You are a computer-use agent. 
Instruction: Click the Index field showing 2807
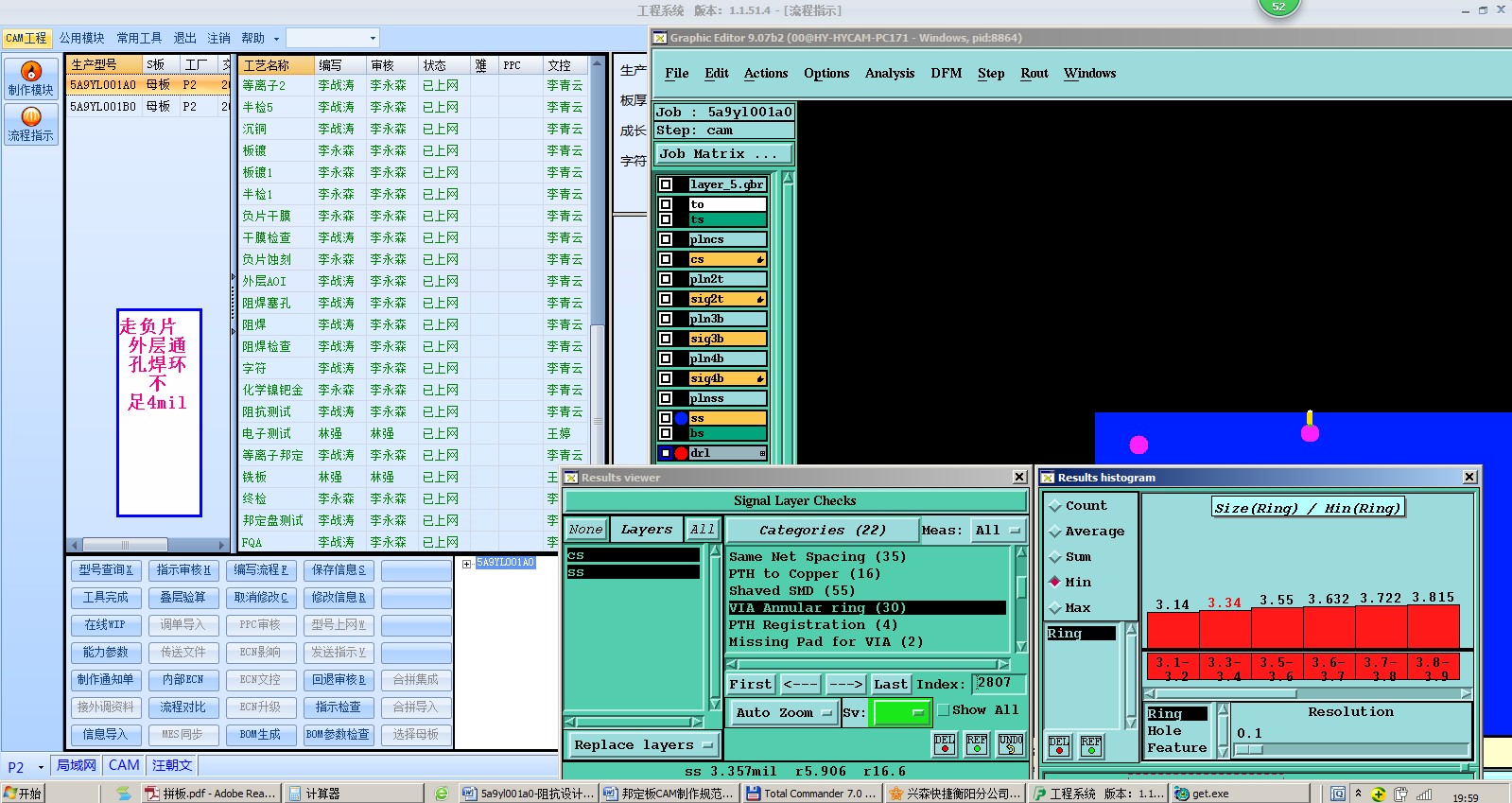click(x=999, y=683)
